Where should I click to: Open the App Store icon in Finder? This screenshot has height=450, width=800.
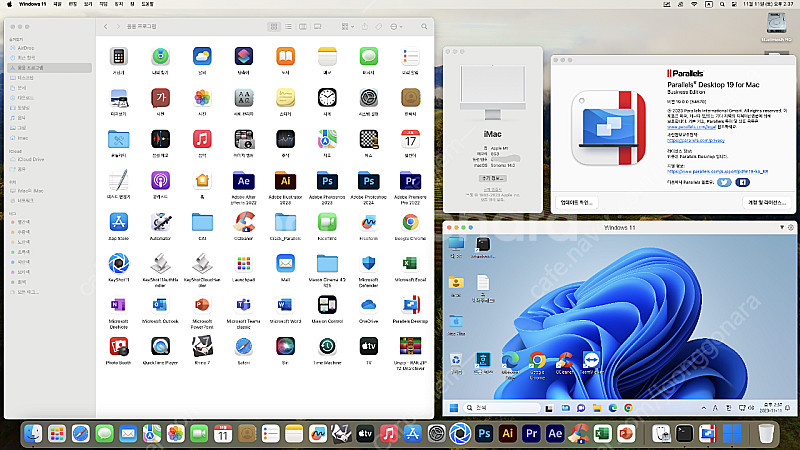point(118,222)
